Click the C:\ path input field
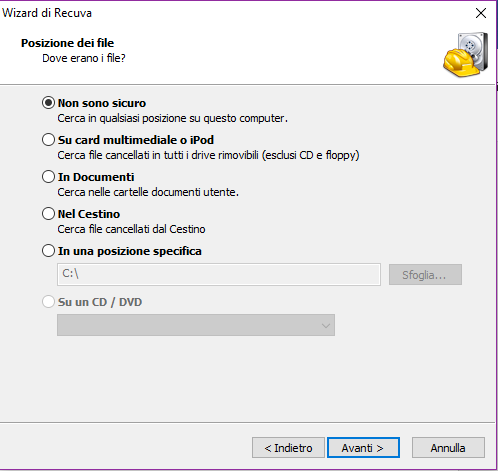 (x=219, y=274)
